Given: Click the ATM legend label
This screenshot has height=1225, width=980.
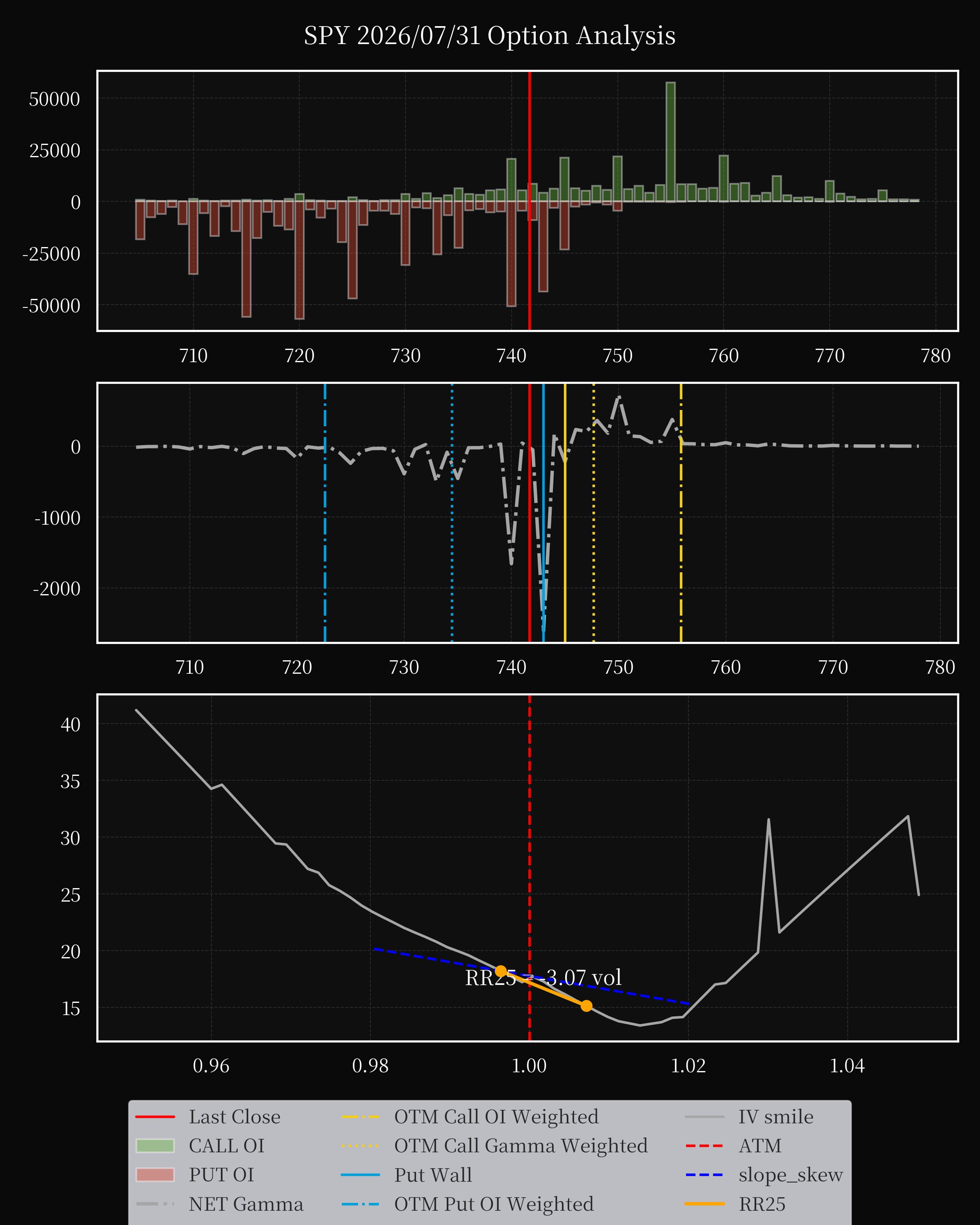Looking at the screenshot, I should pyautogui.click(x=760, y=1146).
